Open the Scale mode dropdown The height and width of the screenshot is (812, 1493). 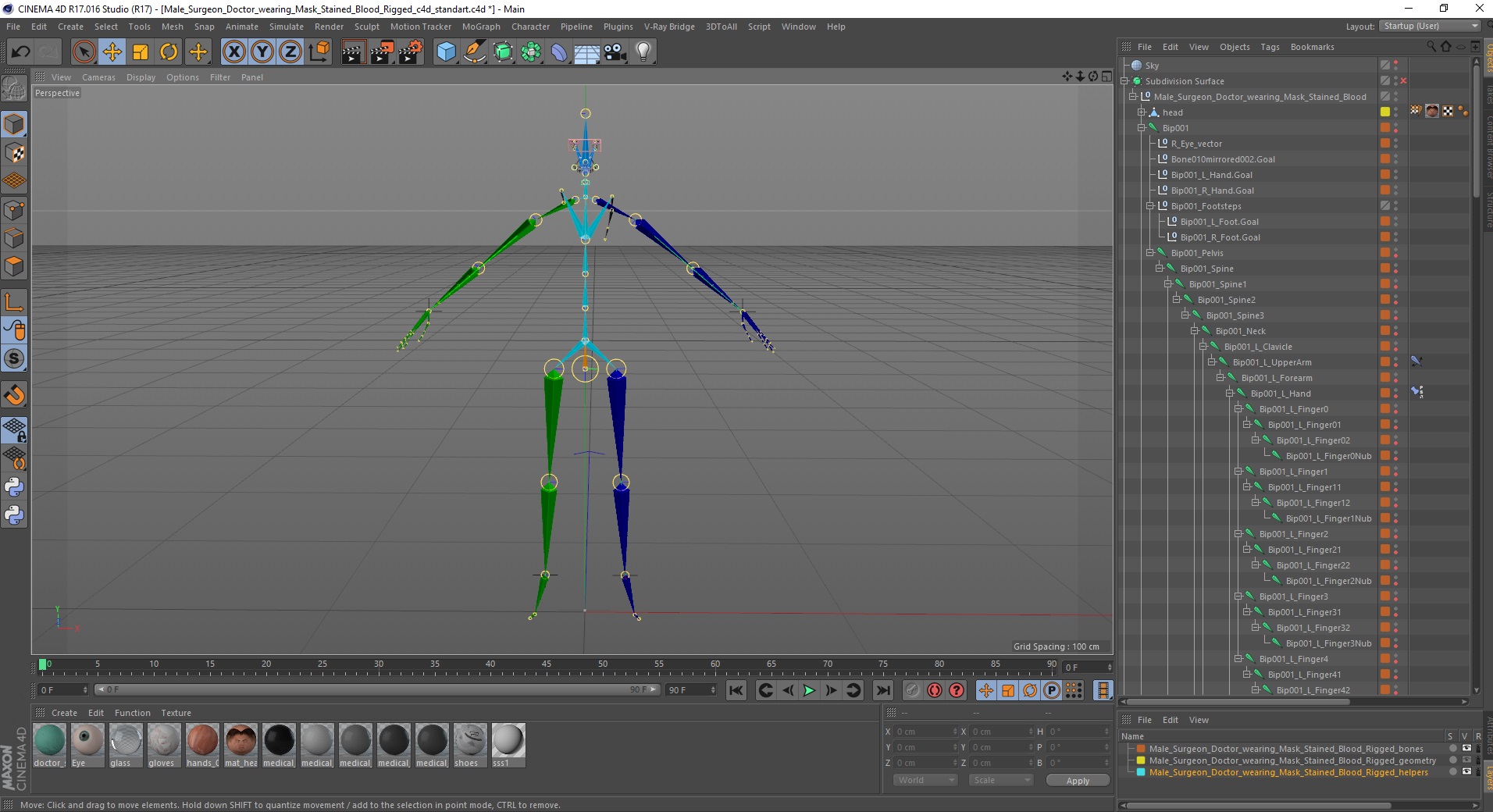click(1001, 780)
